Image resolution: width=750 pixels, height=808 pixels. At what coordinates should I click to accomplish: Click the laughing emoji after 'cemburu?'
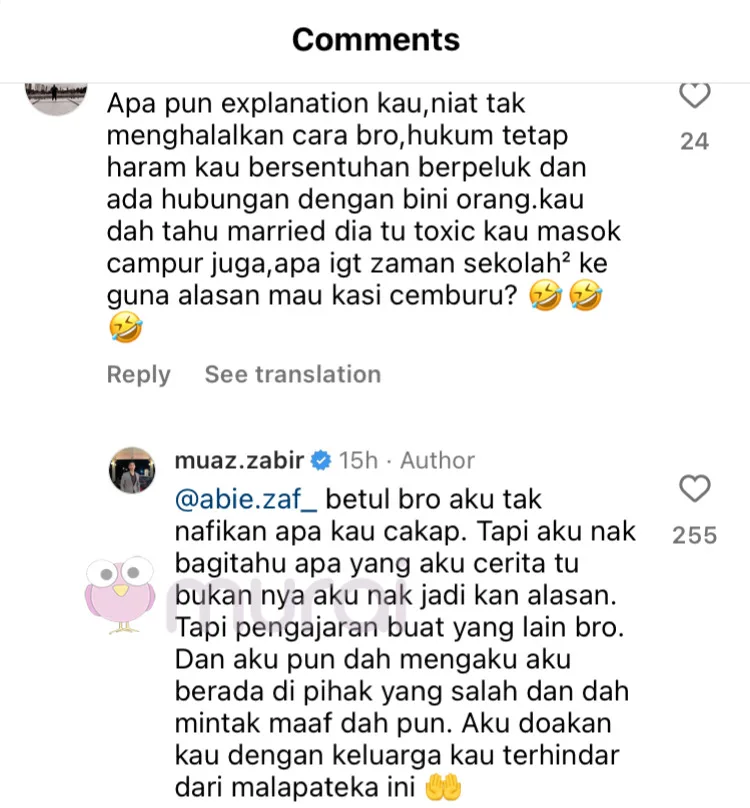click(x=546, y=296)
